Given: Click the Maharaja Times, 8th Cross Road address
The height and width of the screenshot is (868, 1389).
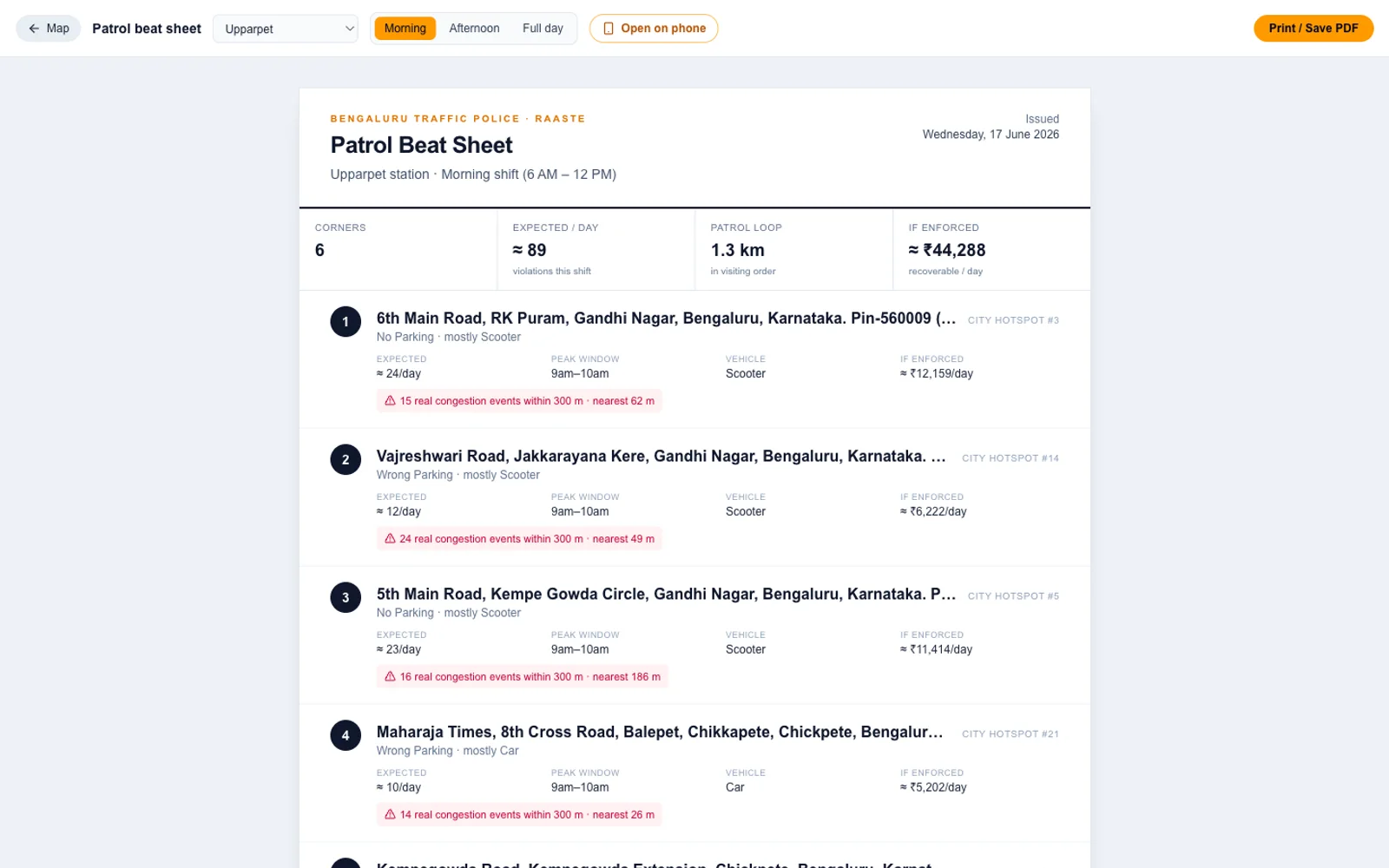Looking at the screenshot, I should point(660,733).
